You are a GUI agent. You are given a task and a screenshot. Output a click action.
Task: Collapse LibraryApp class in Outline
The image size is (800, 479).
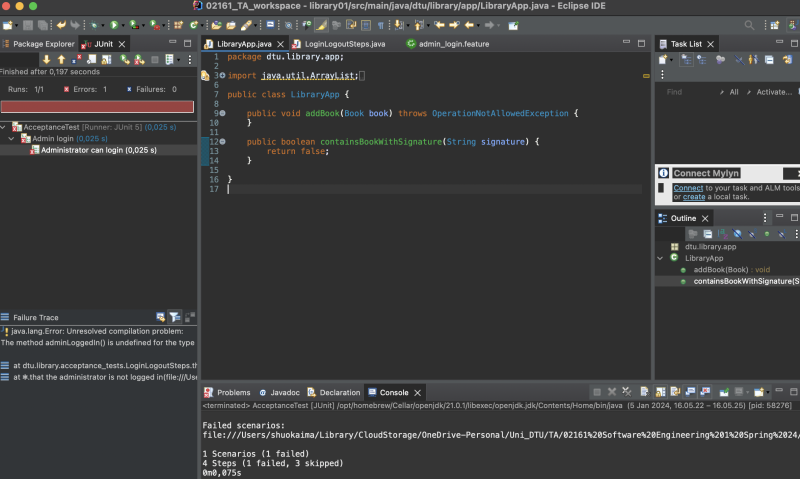coord(660,258)
